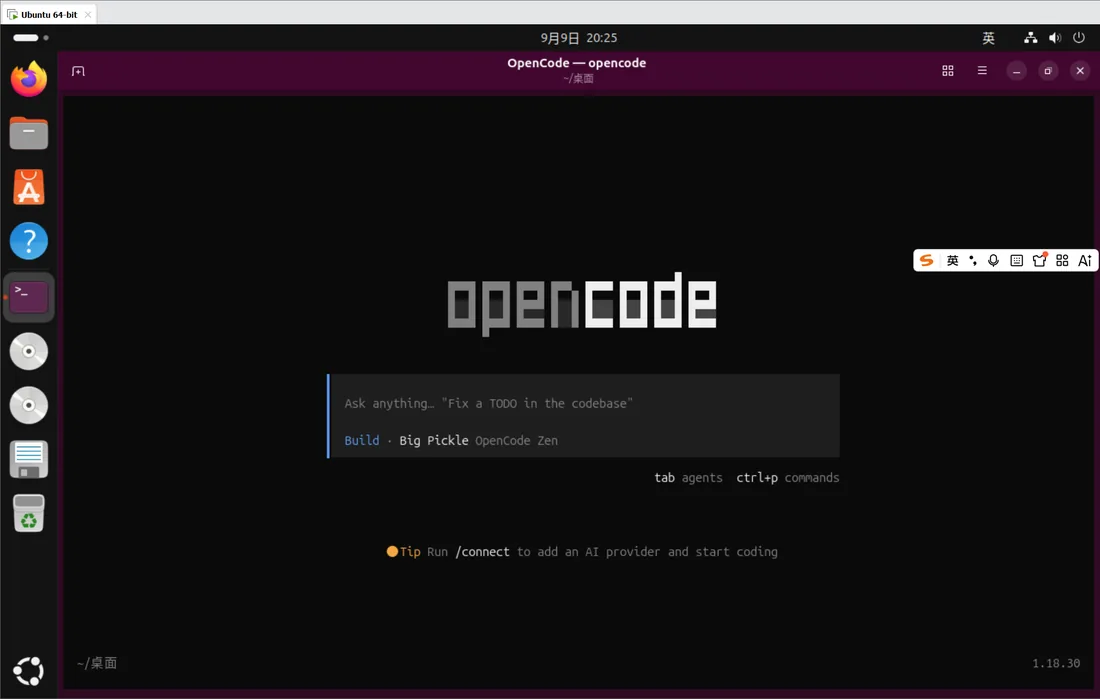Add a new terminal tab

(79, 71)
